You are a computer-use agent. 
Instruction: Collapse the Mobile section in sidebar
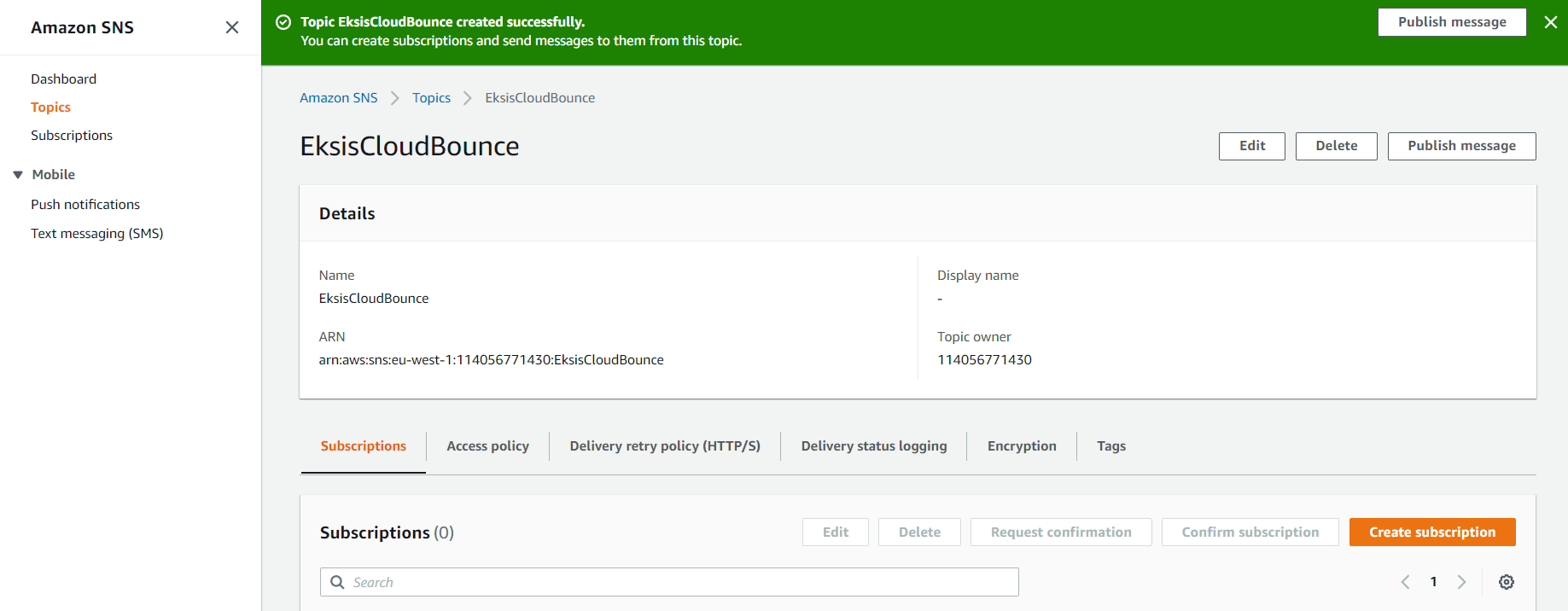tap(18, 175)
